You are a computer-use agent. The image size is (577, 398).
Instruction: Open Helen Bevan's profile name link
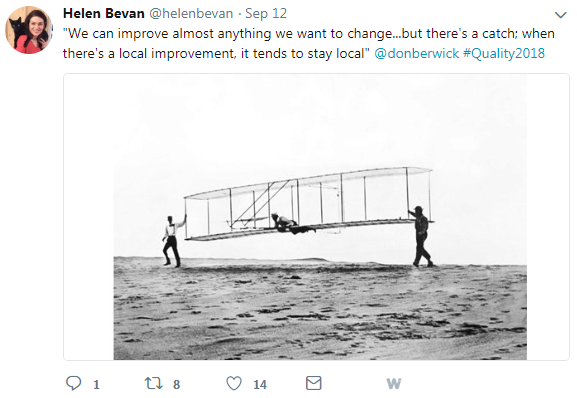104,14
